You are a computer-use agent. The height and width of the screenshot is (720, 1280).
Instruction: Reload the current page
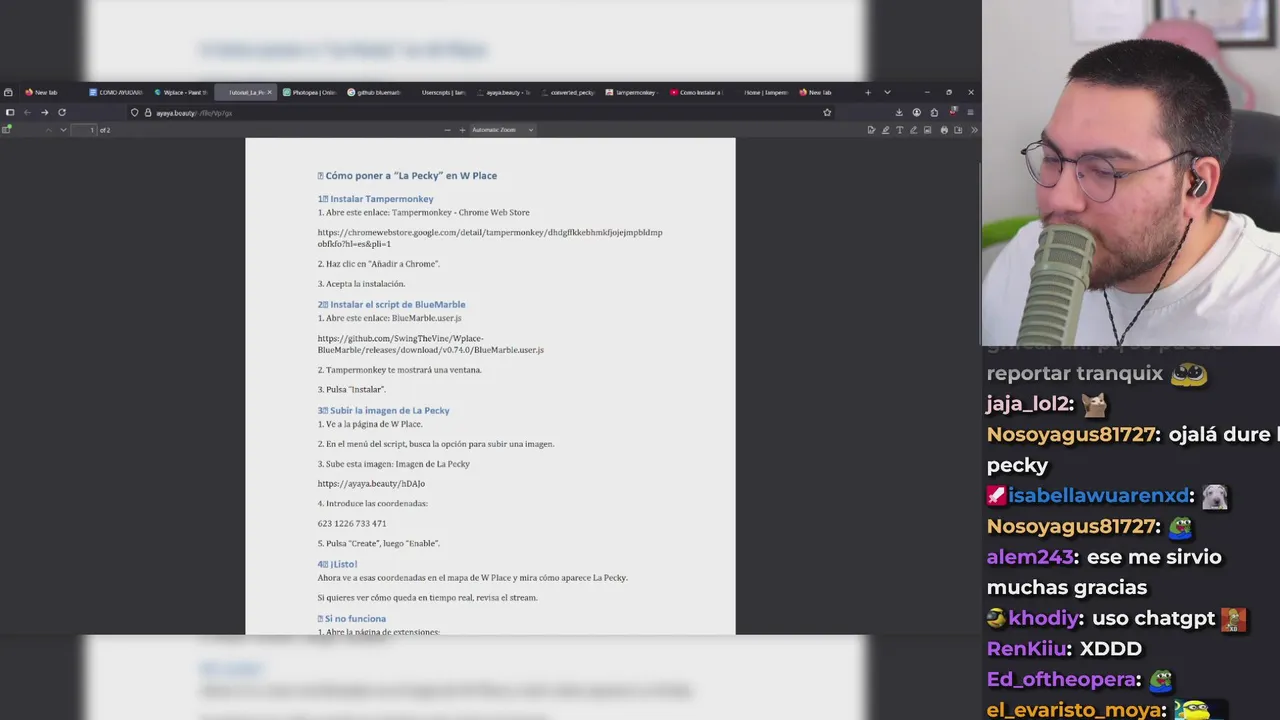tap(62, 112)
